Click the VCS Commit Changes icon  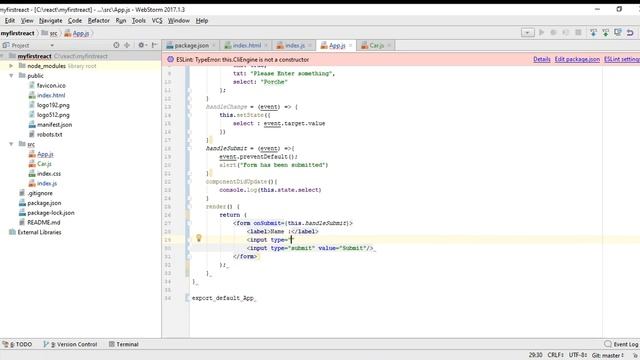pos(606,32)
